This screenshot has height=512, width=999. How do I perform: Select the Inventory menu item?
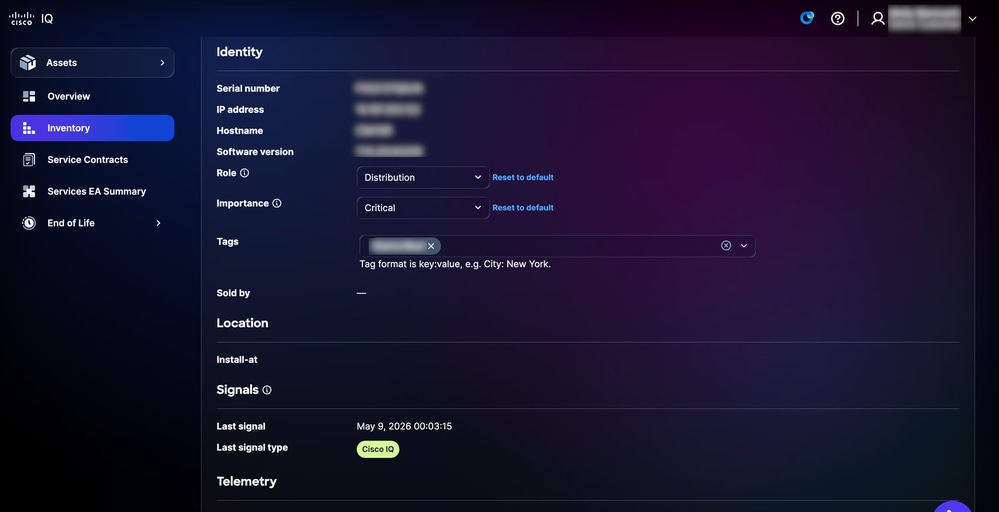click(x=92, y=128)
